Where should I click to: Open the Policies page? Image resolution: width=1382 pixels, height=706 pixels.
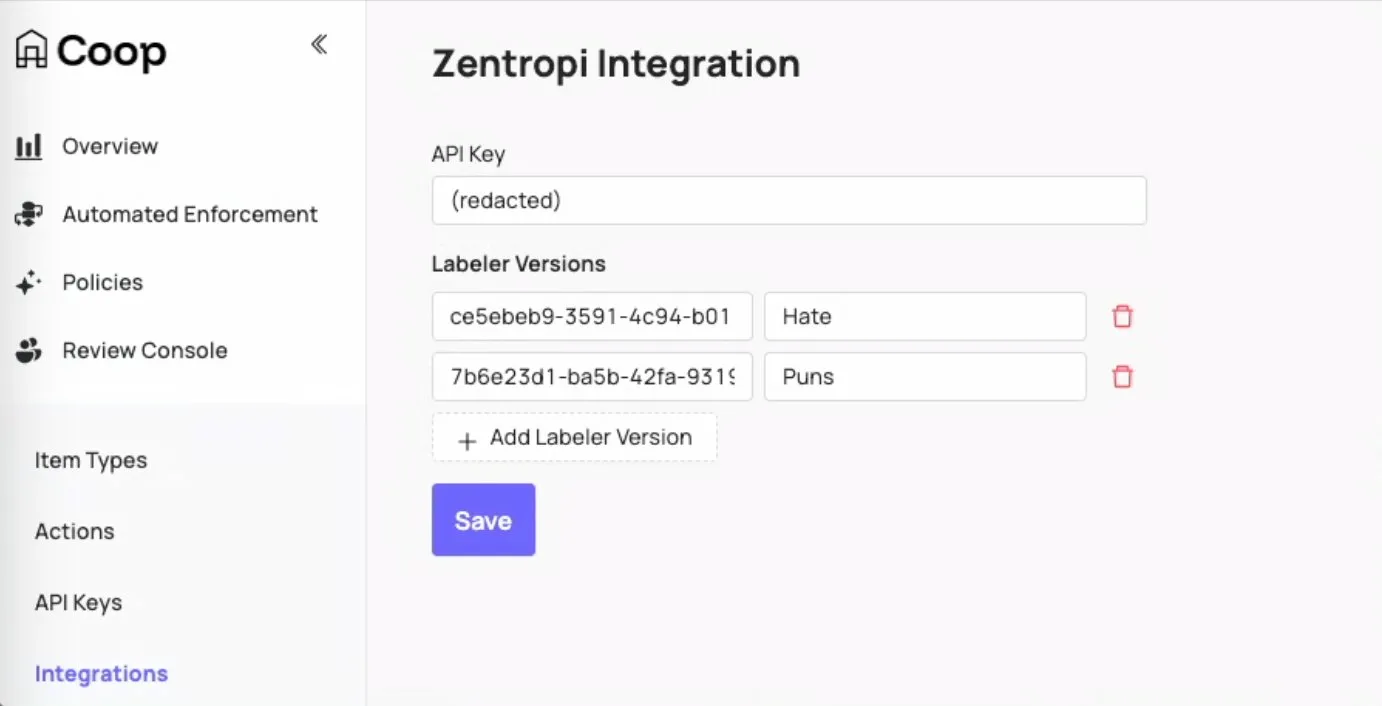pos(103,283)
